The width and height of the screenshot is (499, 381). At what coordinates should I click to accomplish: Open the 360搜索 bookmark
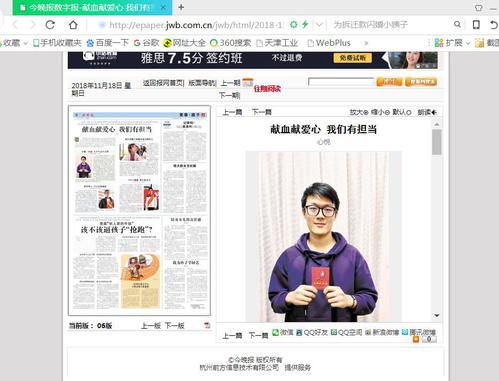click(231, 43)
